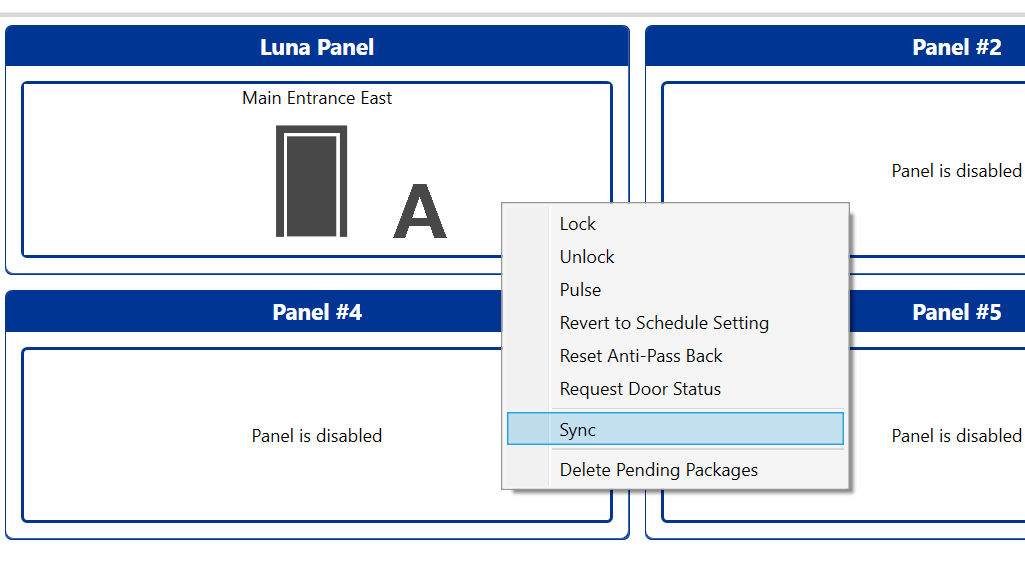Viewport: 1025px width, 575px height.
Task: Choose Unlock in the context menu
Action: point(587,257)
